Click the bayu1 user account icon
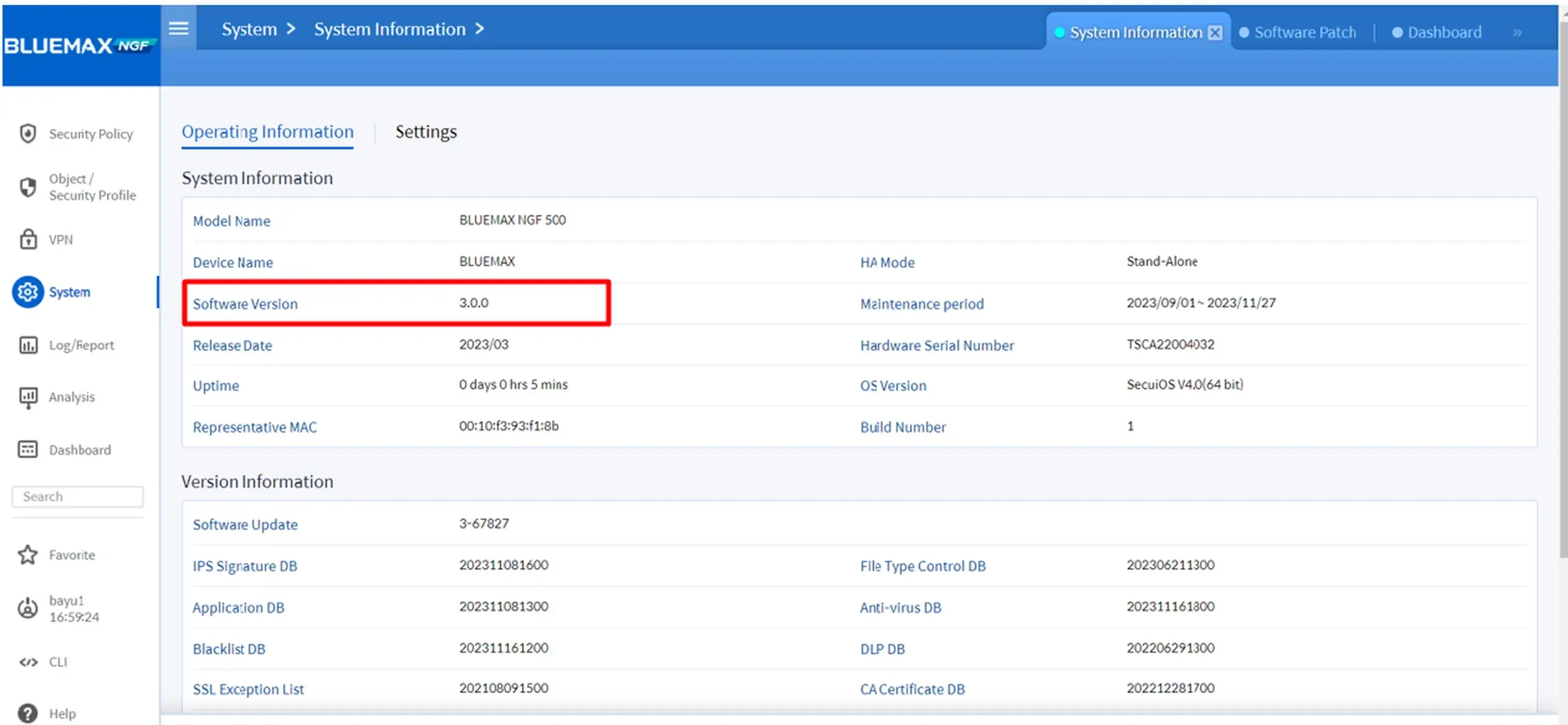Screen dimensions: 1568x725 point(28,608)
